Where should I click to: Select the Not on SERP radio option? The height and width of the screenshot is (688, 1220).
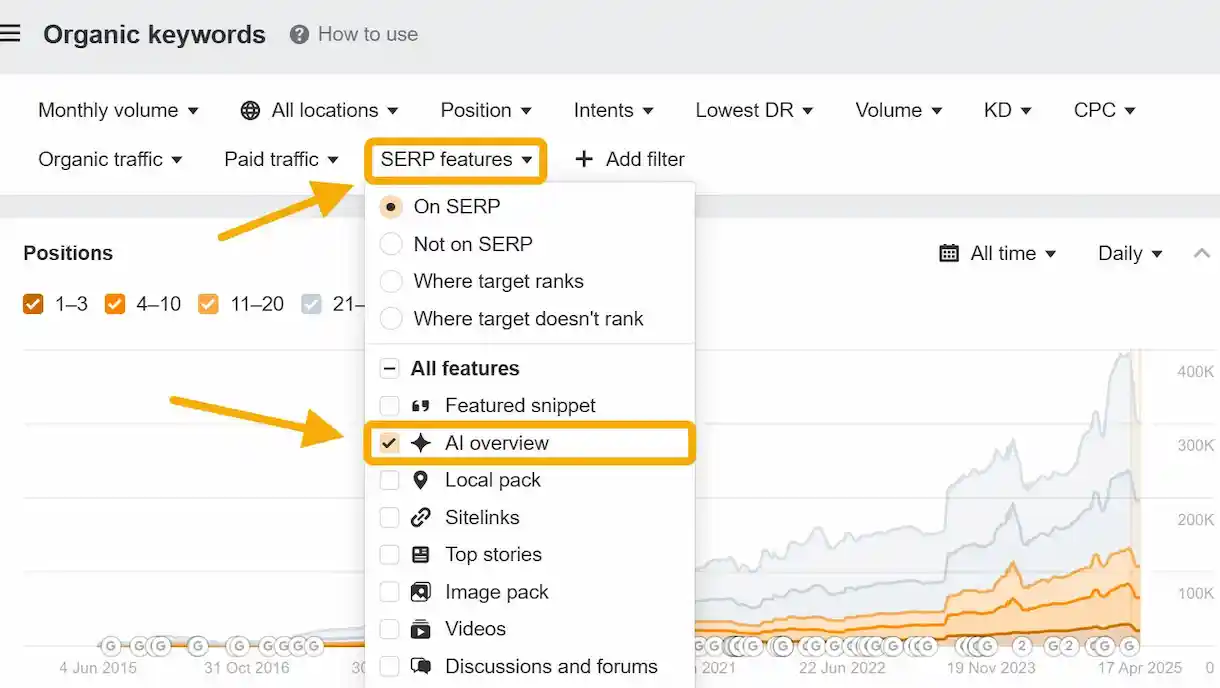coord(391,244)
